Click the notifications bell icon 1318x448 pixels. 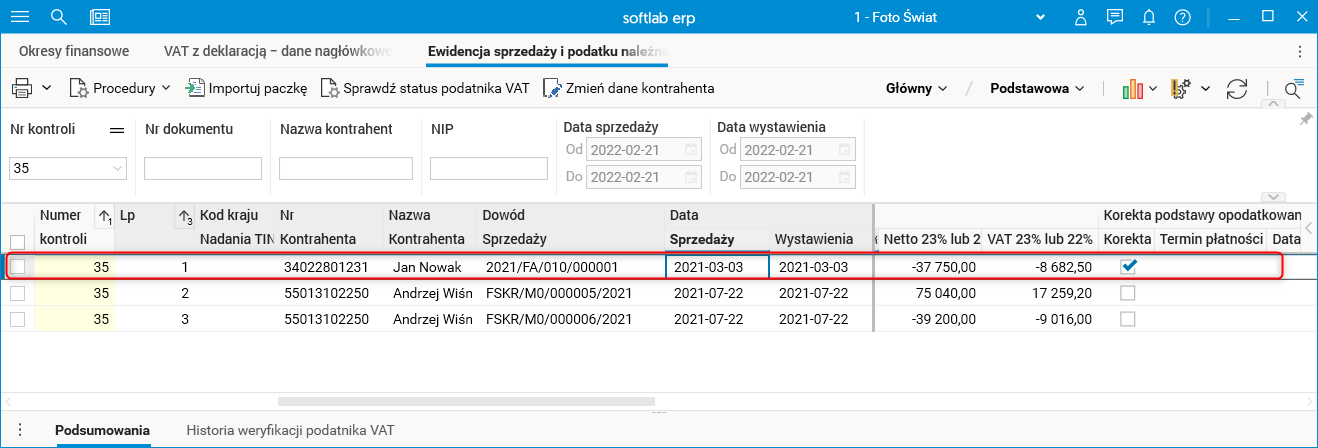pyautogui.click(x=1149, y=17)
